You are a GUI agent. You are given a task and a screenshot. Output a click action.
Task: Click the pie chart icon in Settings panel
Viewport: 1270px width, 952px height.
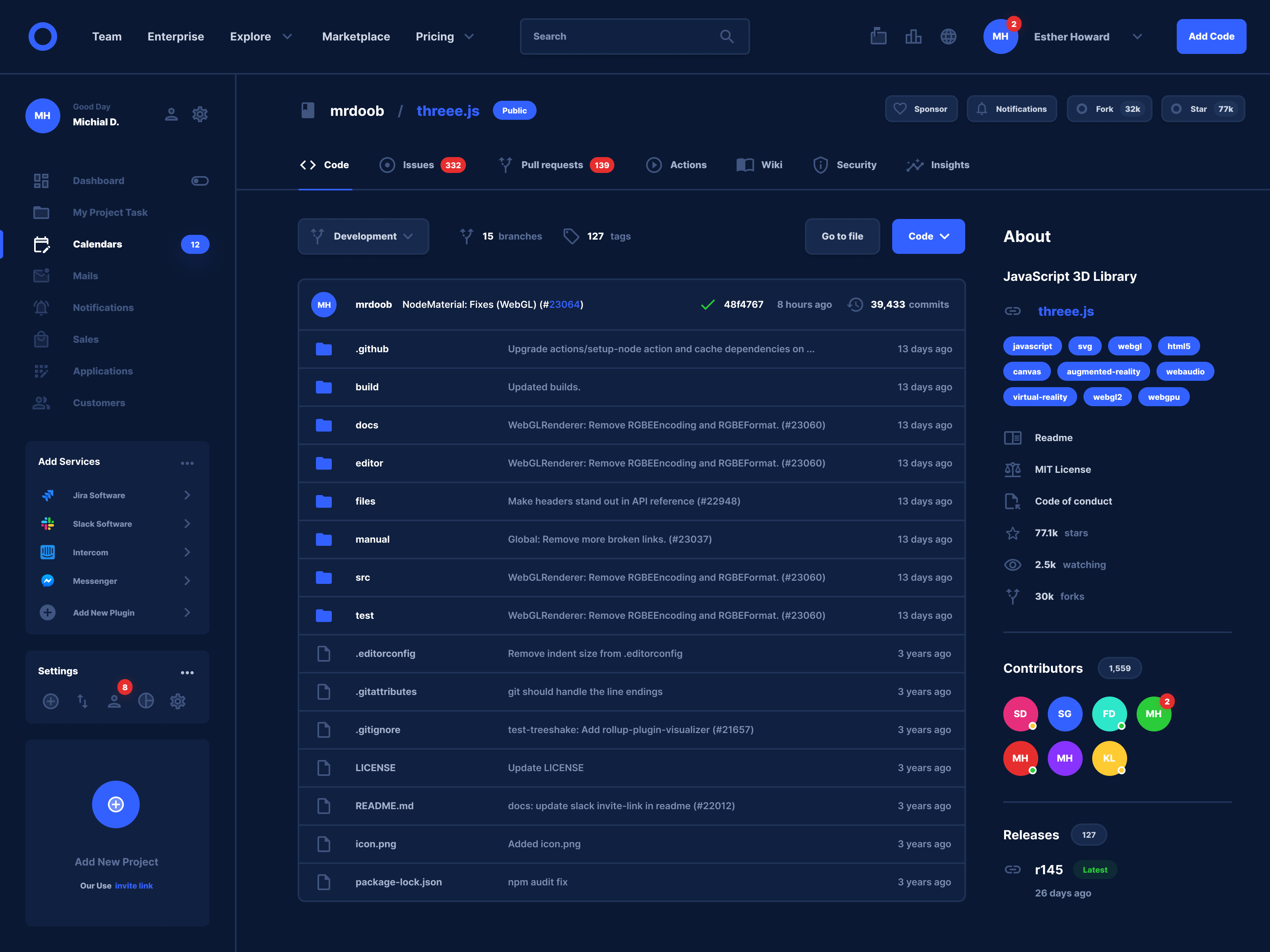coord(146,701)
